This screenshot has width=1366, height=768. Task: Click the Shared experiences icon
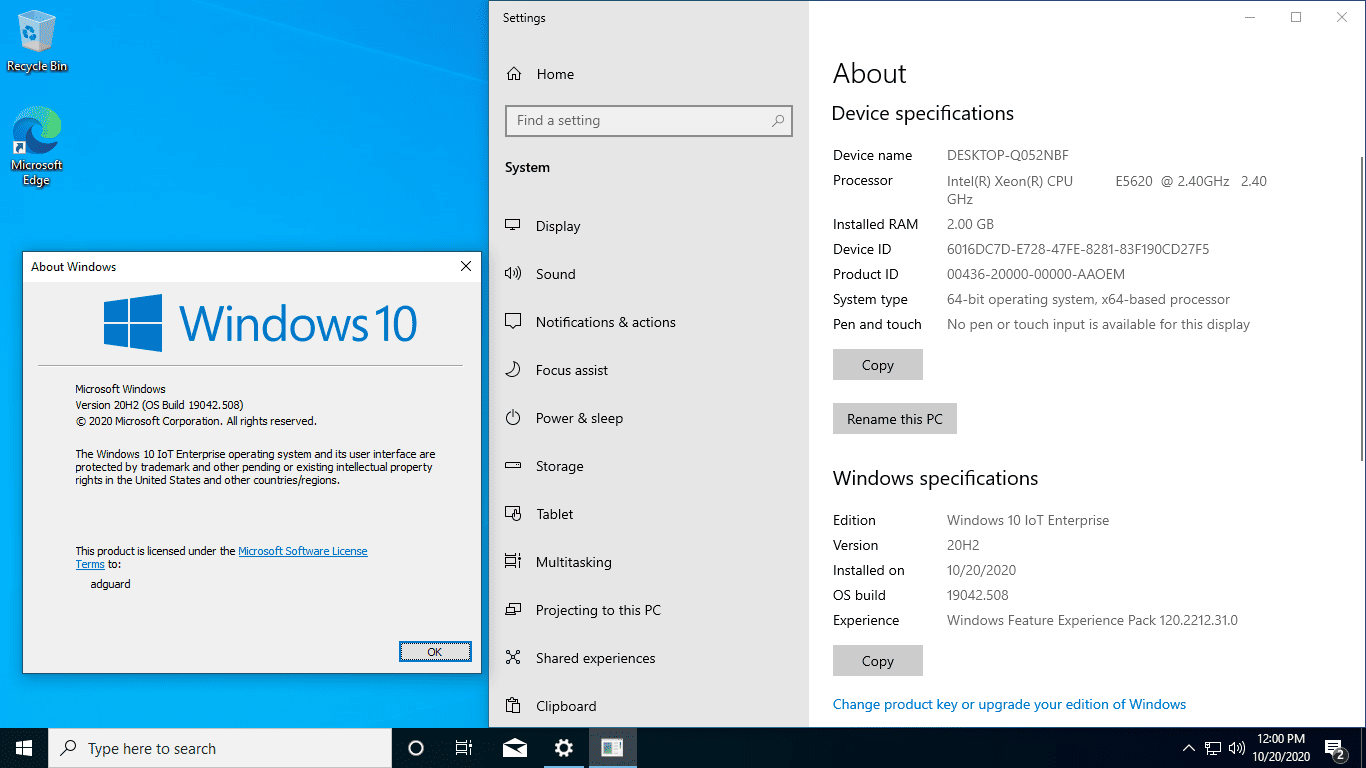click(x=513, y=658)
